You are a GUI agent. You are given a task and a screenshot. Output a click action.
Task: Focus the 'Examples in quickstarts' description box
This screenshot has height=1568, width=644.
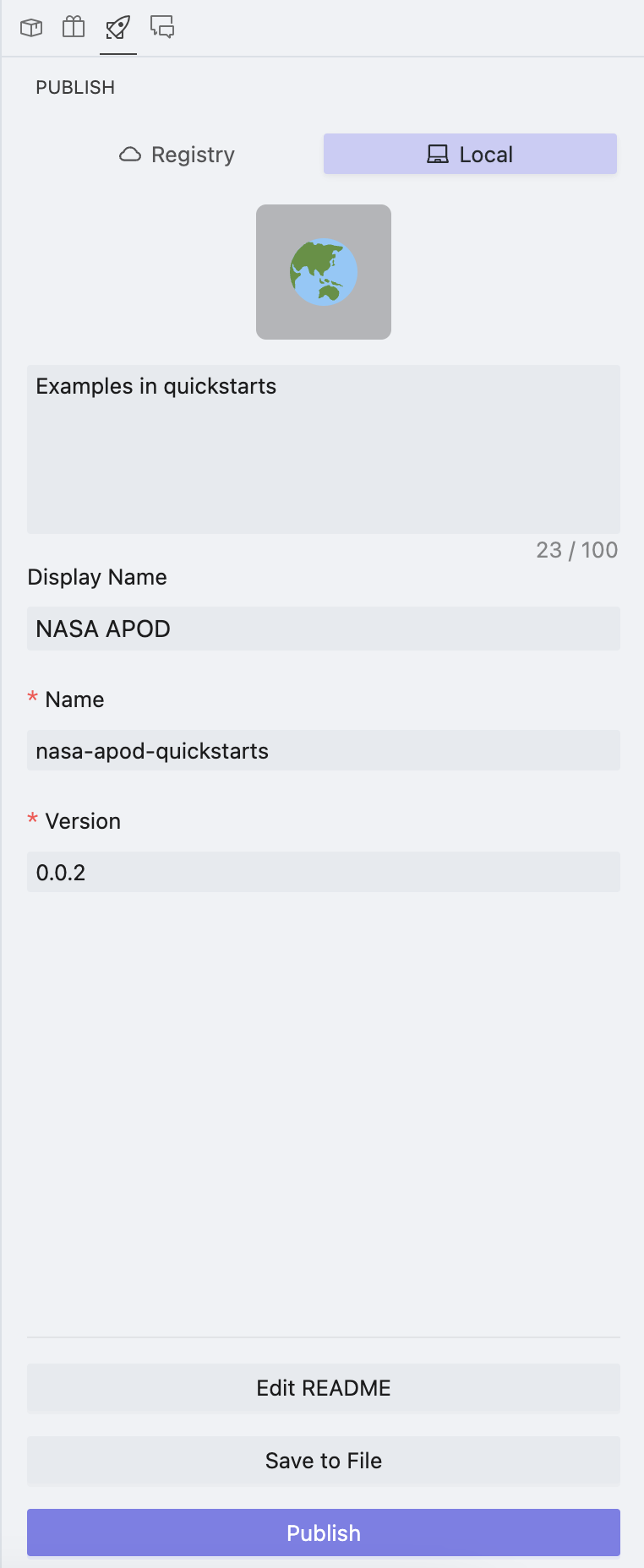(324, 449)
